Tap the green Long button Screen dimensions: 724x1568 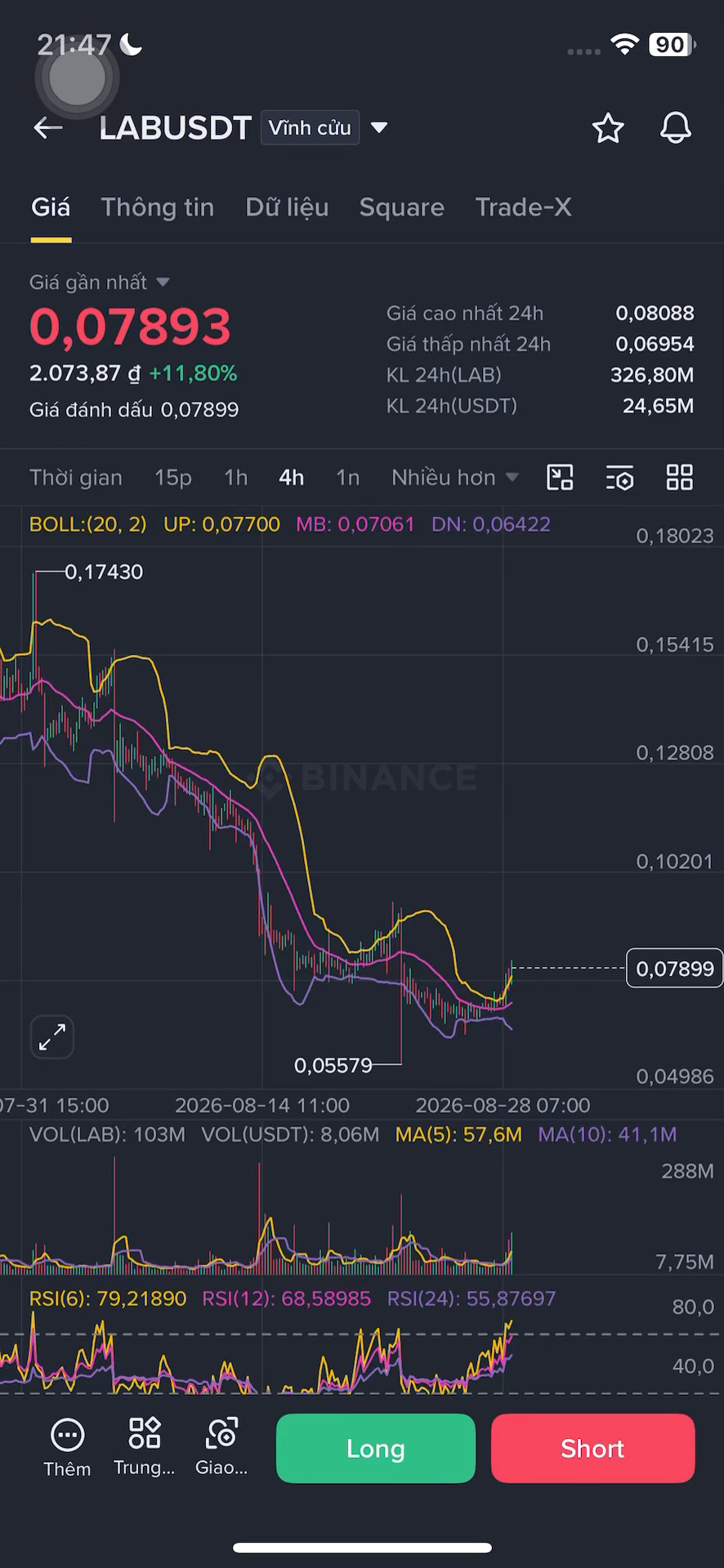[x=376, y=1449]
